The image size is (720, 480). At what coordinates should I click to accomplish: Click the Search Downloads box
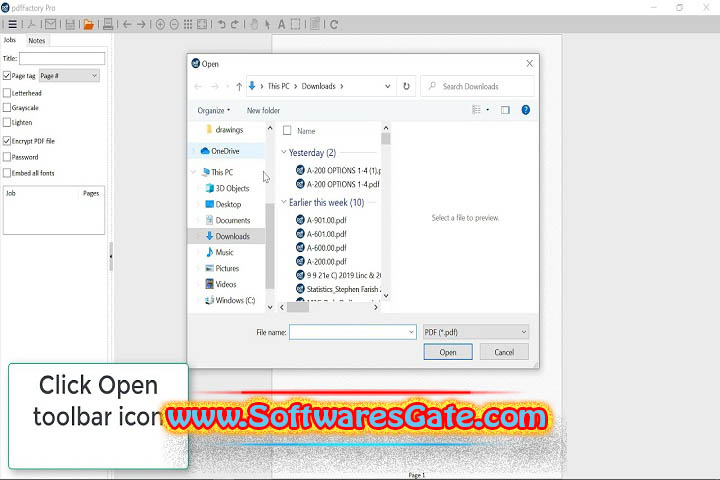click(478, 86)
